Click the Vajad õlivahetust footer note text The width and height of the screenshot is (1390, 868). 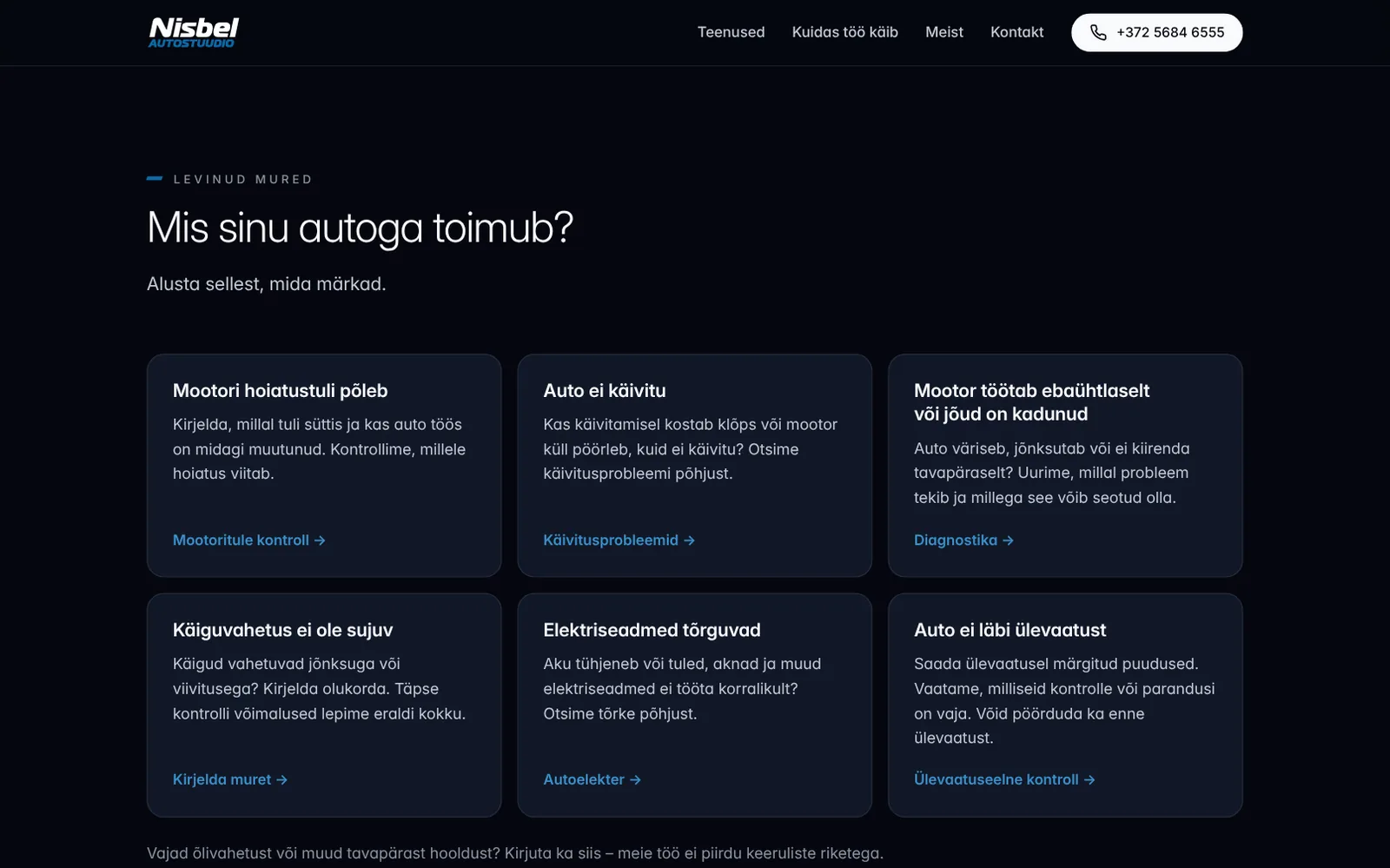click(514, 853)
